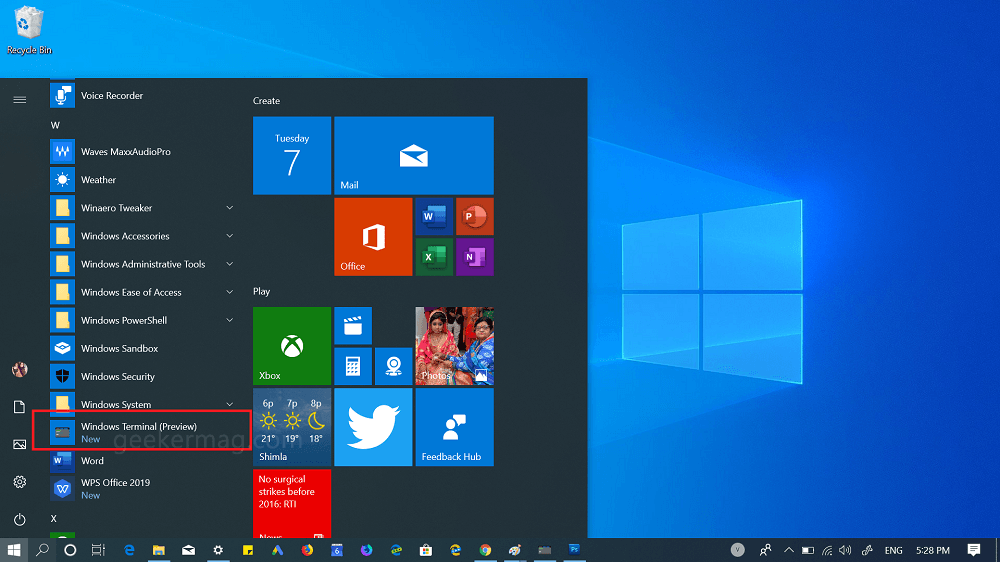The width and height of the screenshot is (1000, 562).
Task: Expand Windows Ease of Access folder
Action: (230, 292)
